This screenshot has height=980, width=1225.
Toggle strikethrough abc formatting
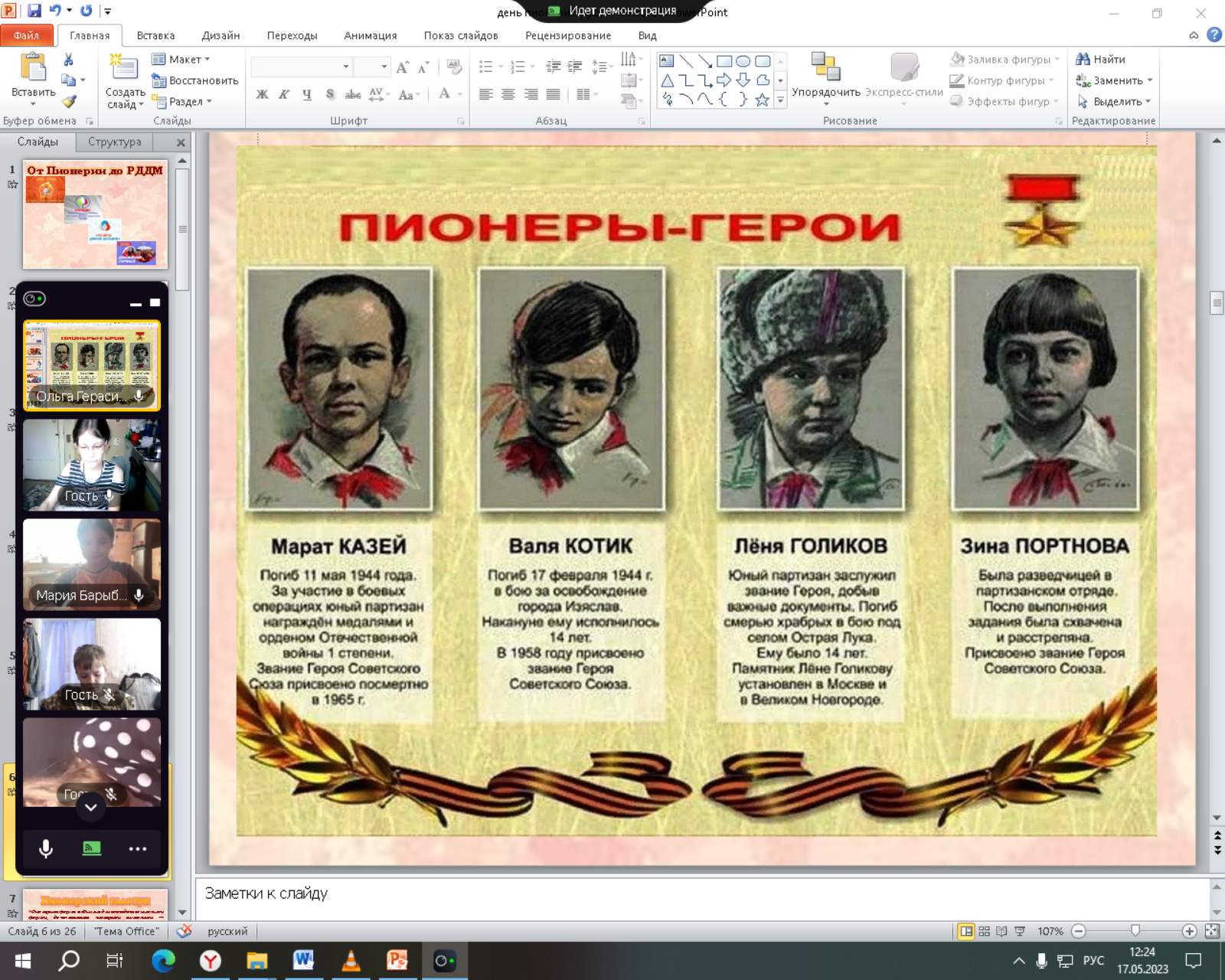[353, 94]
